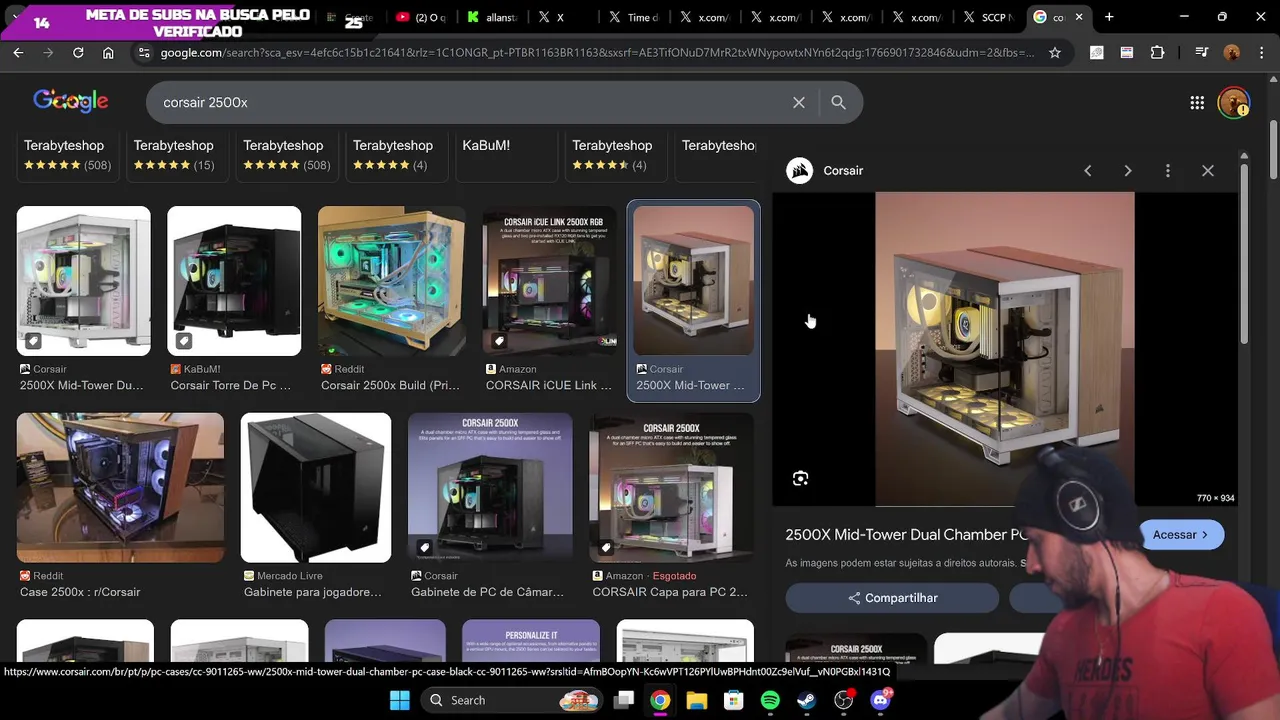The image size is (1280, 720).
Task: Switch to the Kick allanst tab
Action: click(x=492, y=17)
